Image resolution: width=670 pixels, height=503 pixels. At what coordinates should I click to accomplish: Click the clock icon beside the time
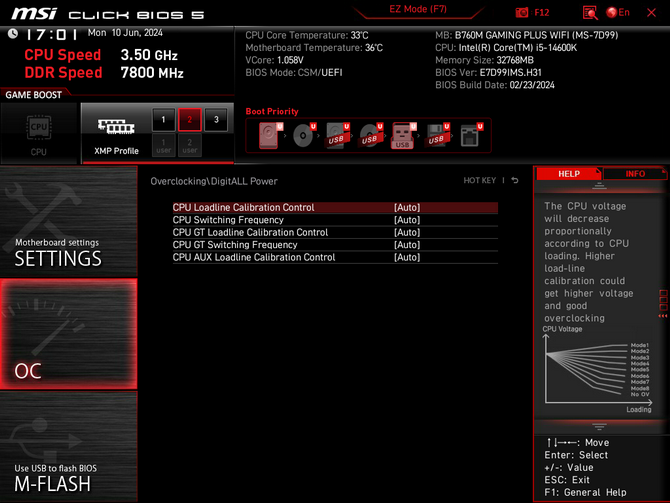click(x=13, y=33)
